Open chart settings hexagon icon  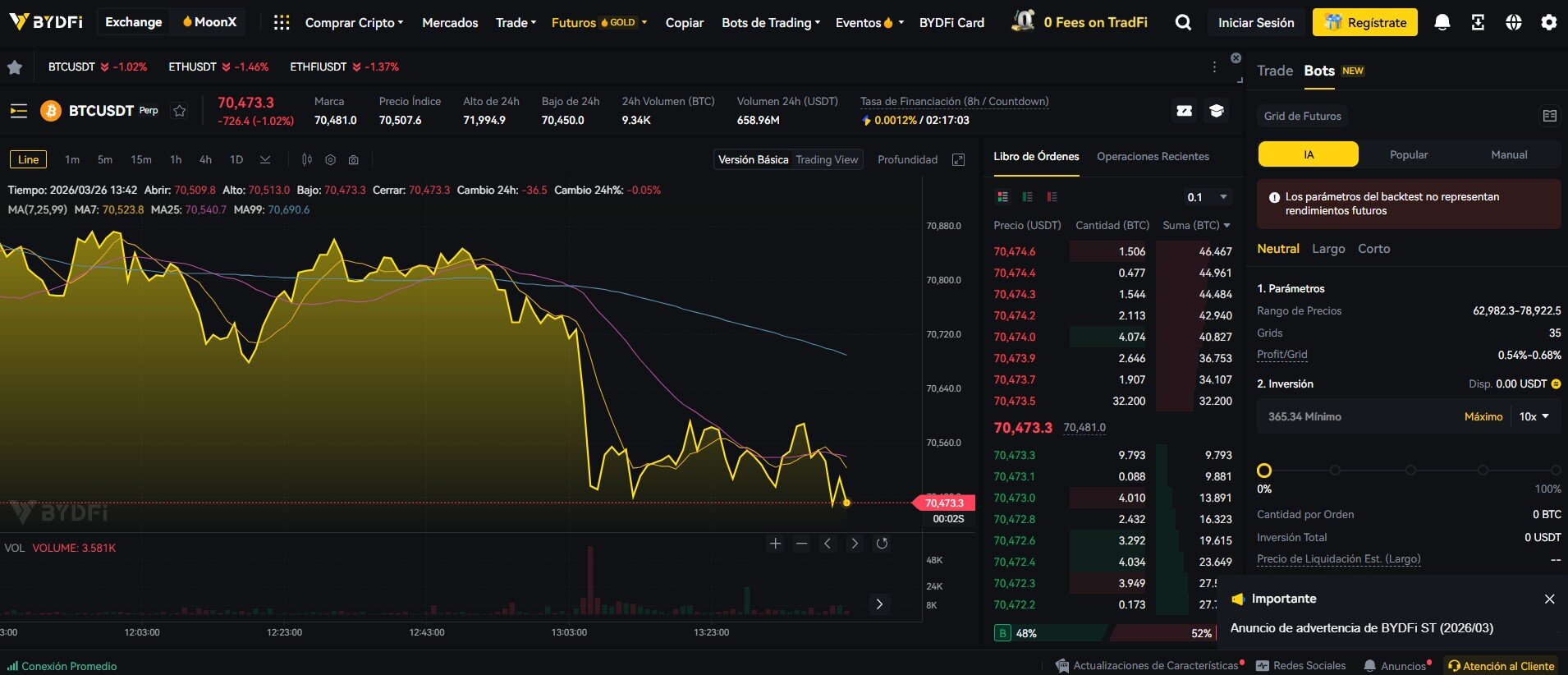(x=330, y=160)
